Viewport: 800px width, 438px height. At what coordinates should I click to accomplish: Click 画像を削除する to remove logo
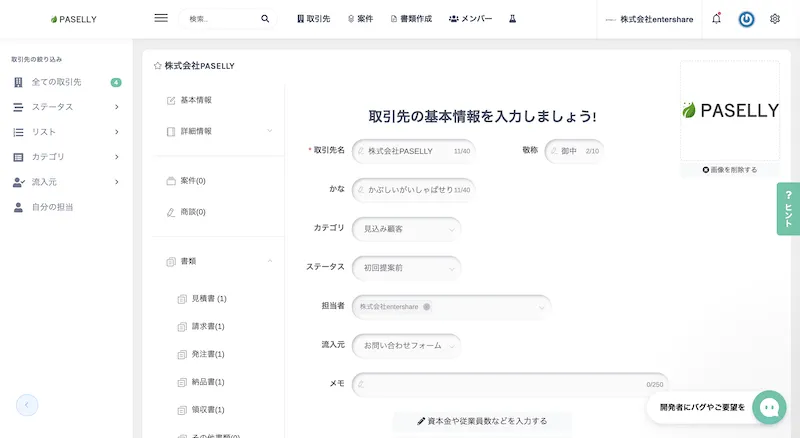click(729, 170)
